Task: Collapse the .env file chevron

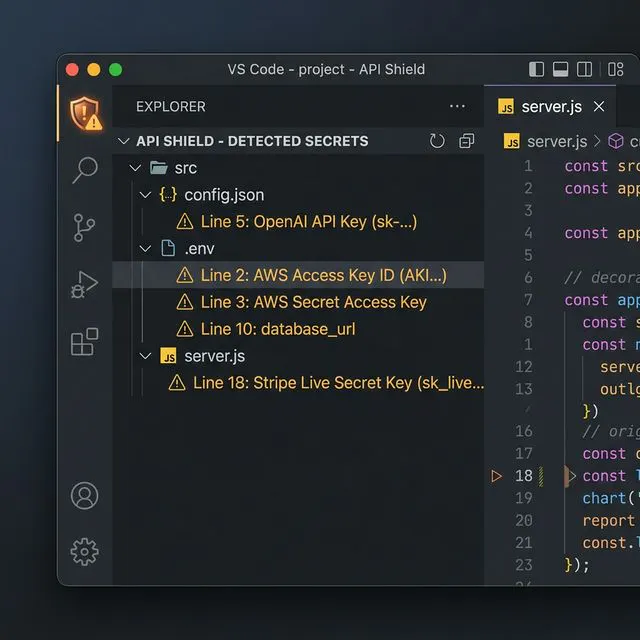Action: [145, 248]
